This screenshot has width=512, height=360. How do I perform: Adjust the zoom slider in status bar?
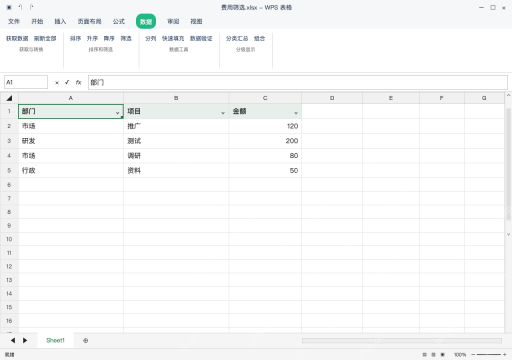(x=489, y=355)
